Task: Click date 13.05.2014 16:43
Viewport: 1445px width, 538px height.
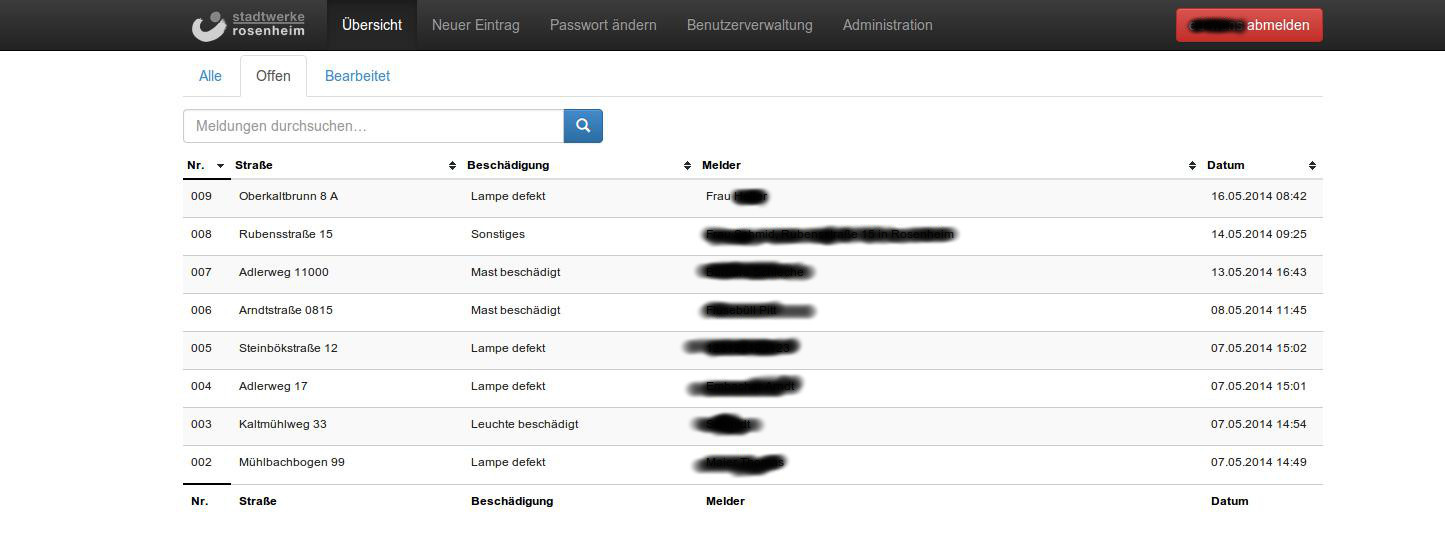Action: 1259,272
